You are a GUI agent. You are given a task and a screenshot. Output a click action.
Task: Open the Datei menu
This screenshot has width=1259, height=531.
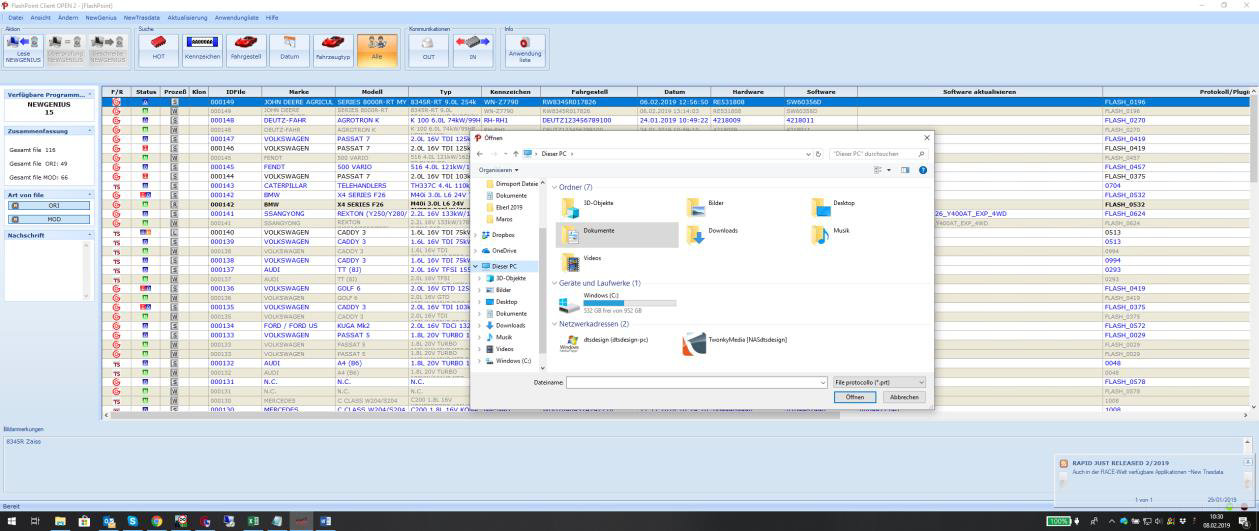pos(14,18)
